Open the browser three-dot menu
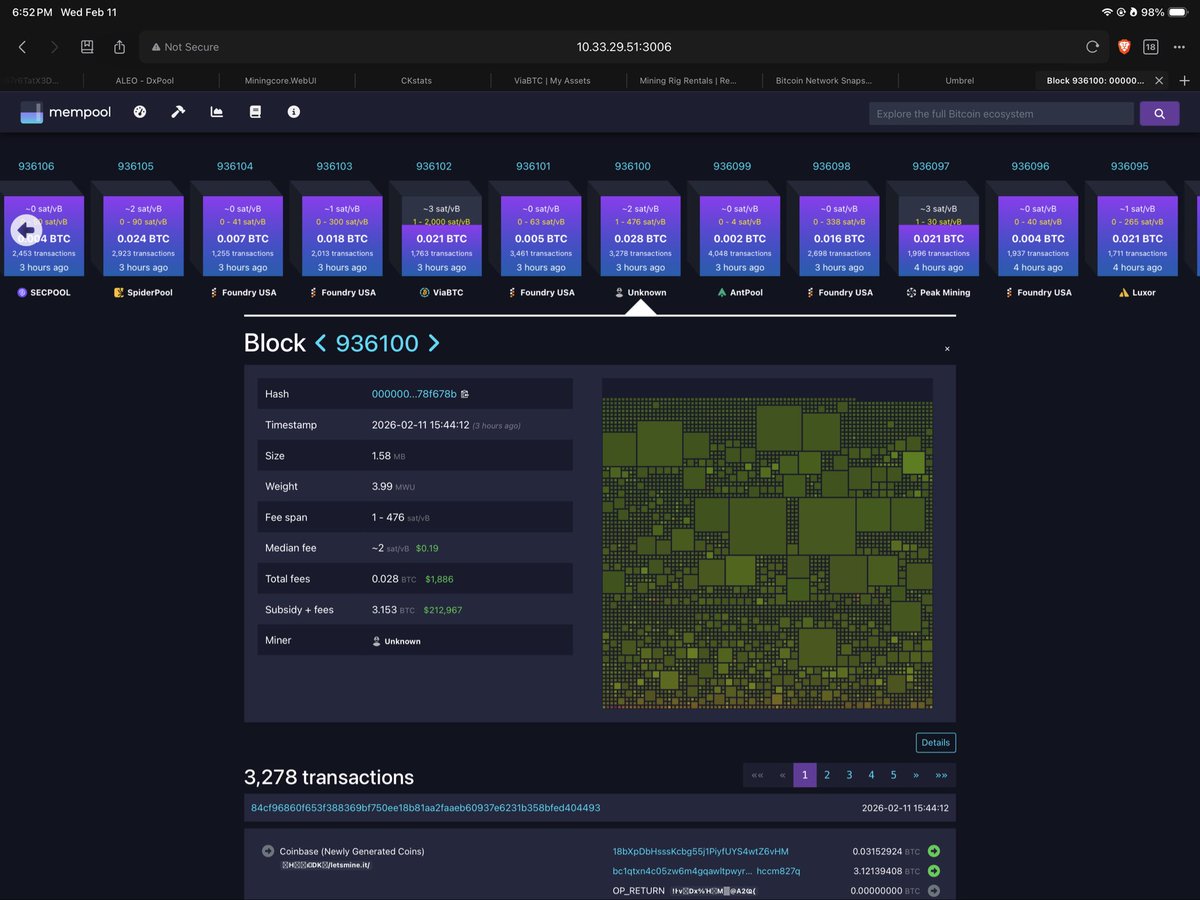 (1179, 47)
